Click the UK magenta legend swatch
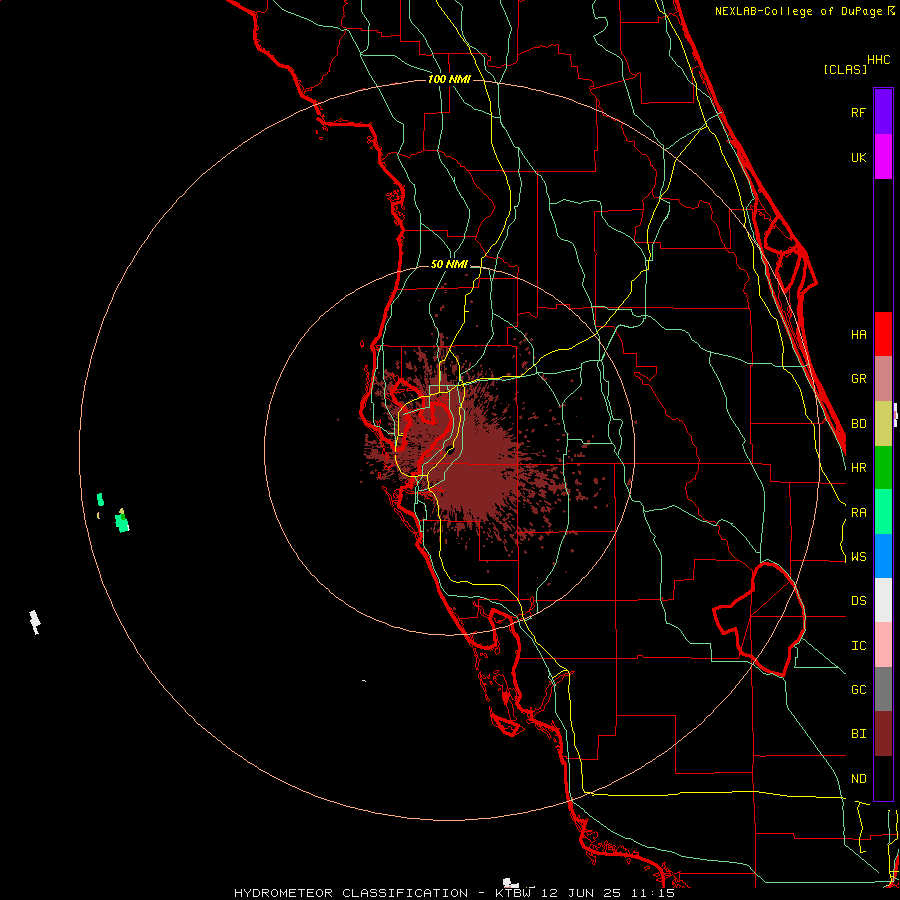Viewport: 900px width, 900px height. (883, 157)
